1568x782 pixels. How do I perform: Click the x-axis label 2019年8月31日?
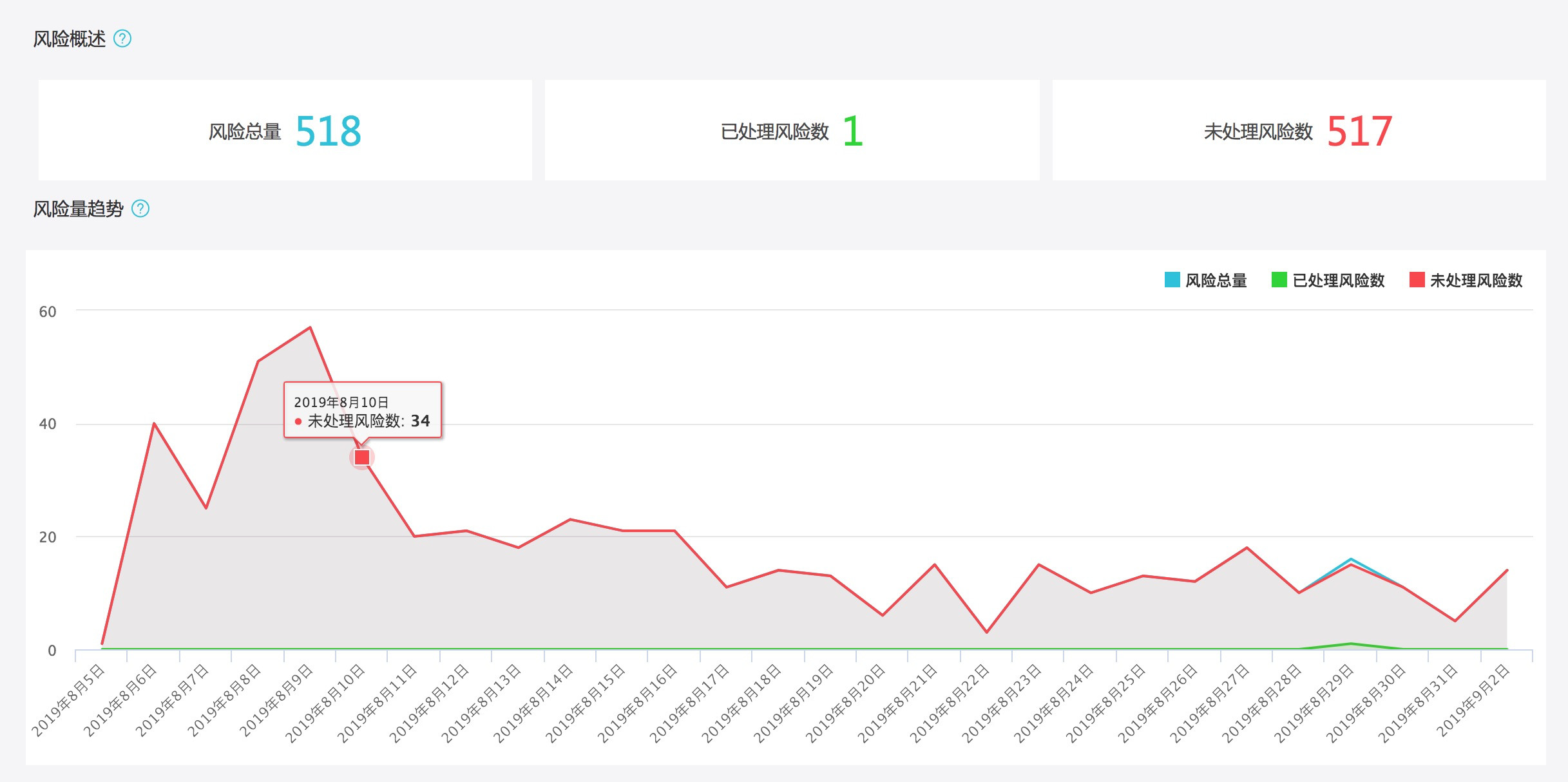(x=1418, y=703)
